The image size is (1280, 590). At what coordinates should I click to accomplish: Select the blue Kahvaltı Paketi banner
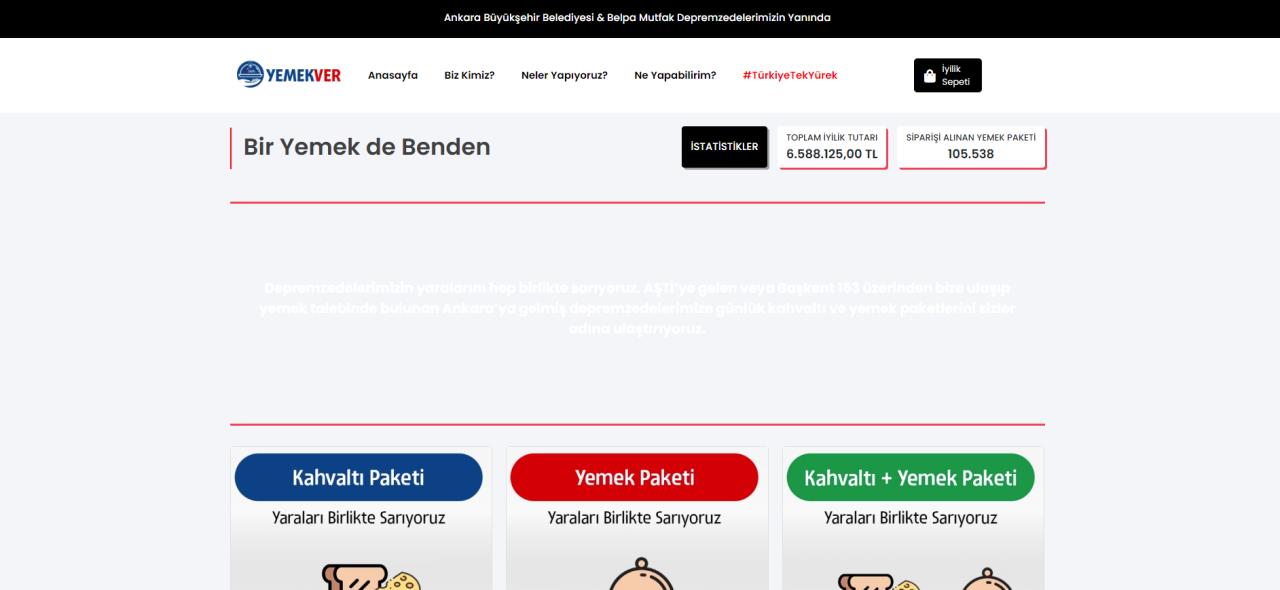(x=358, y=477)
